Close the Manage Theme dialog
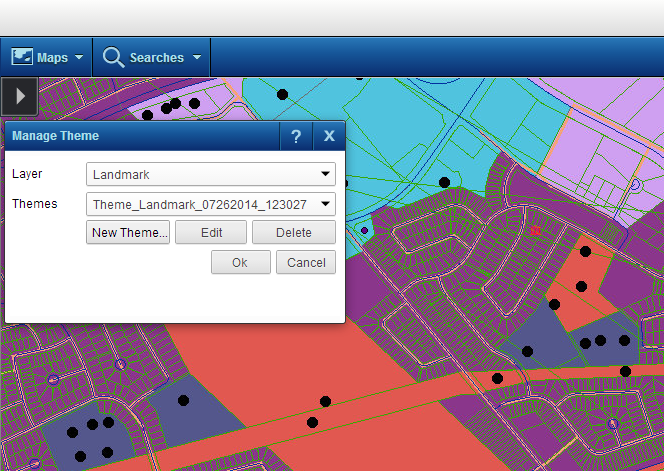The image size is (664, 471). pyautogui.click(x=329, y=136)
